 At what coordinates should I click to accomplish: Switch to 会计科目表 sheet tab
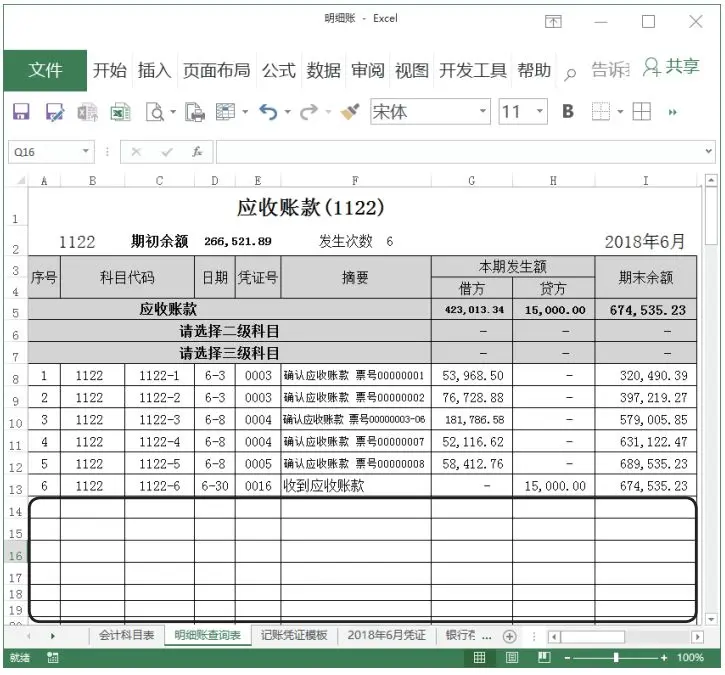pyautogui.click(x=126, y=636)
